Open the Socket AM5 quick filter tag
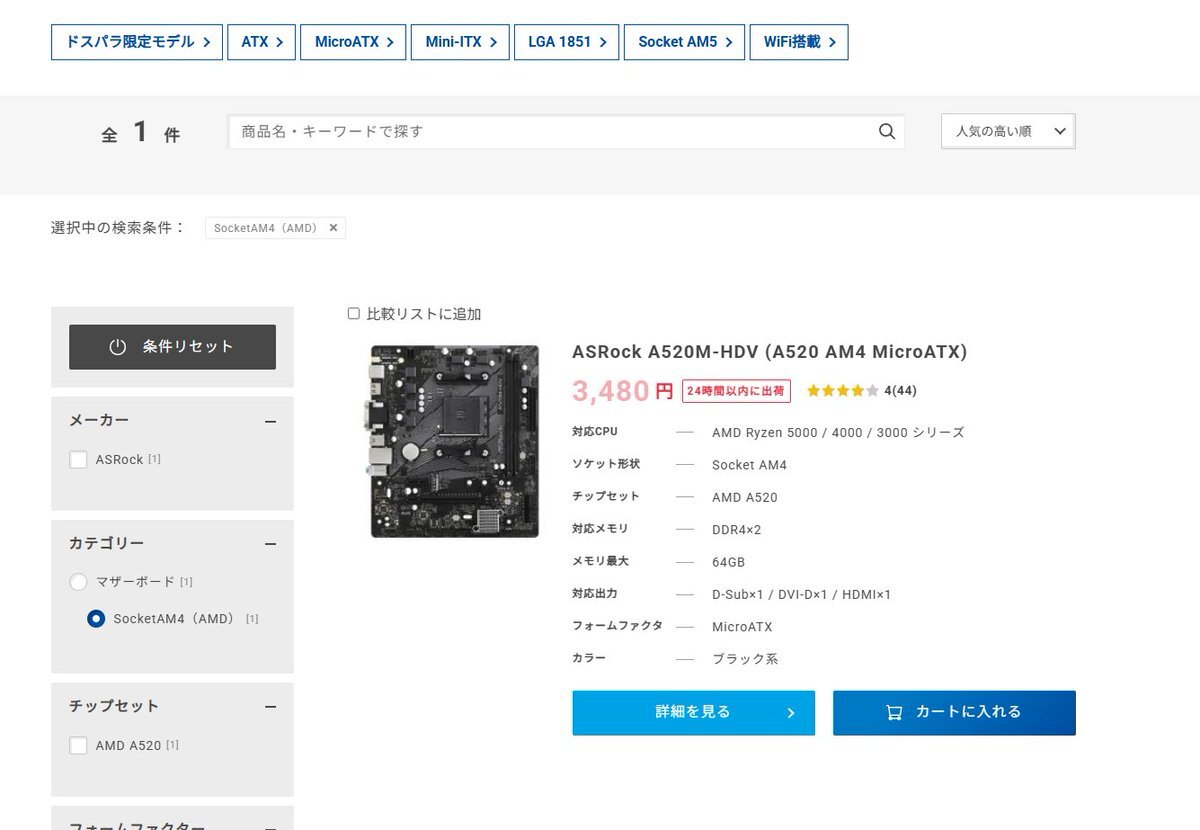 [684, 42]
